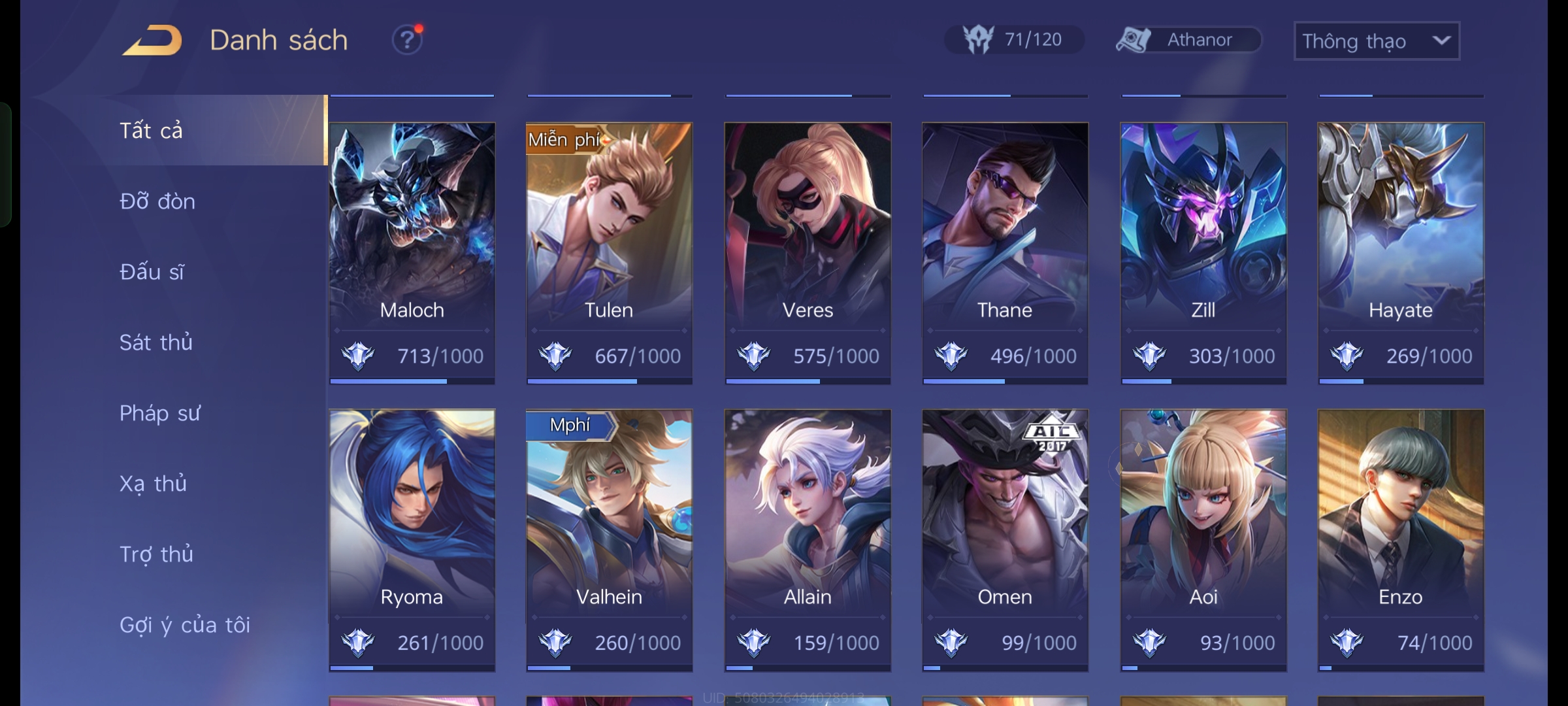Open the Athanor scroll icon
This screenshot has height=706, width=1568.
pos(1134,40)
